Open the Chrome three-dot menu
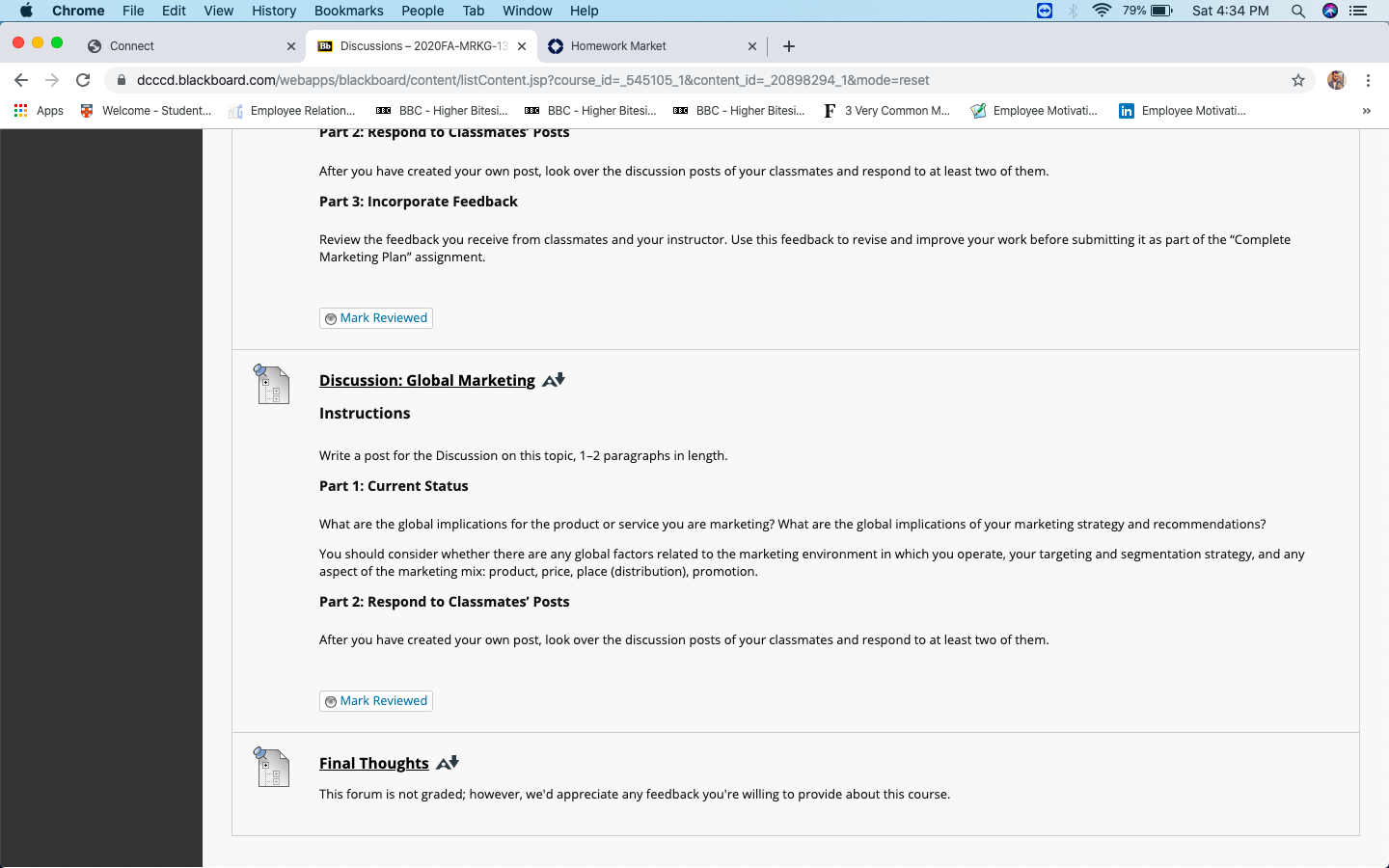 click(x=1368, y=80)
